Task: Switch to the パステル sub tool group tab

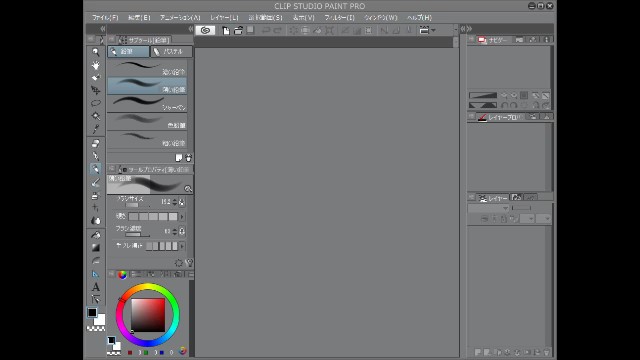Action: click(x=171, y=51)
